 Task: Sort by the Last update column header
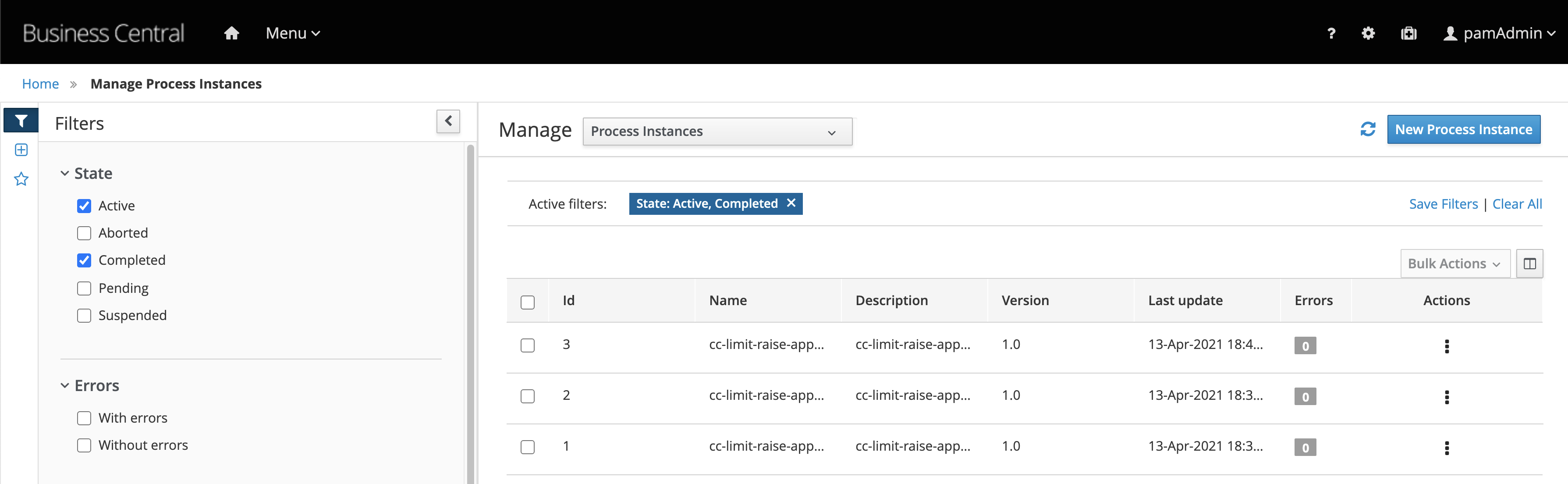pyautogui.click(x=1185, y=300)
